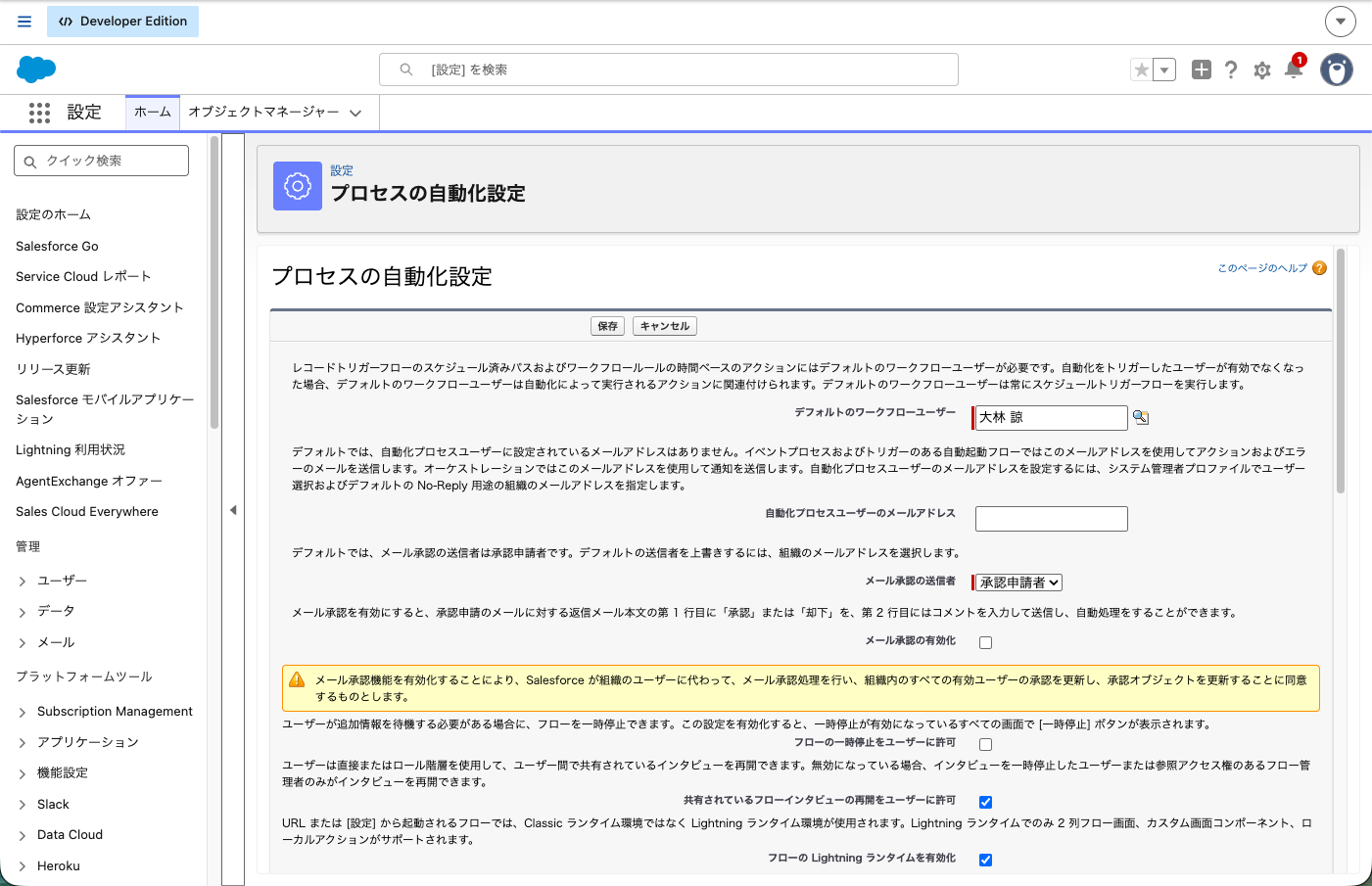
Task: Open the このページのヘルプ link
Action: (x=1262, y=268)
